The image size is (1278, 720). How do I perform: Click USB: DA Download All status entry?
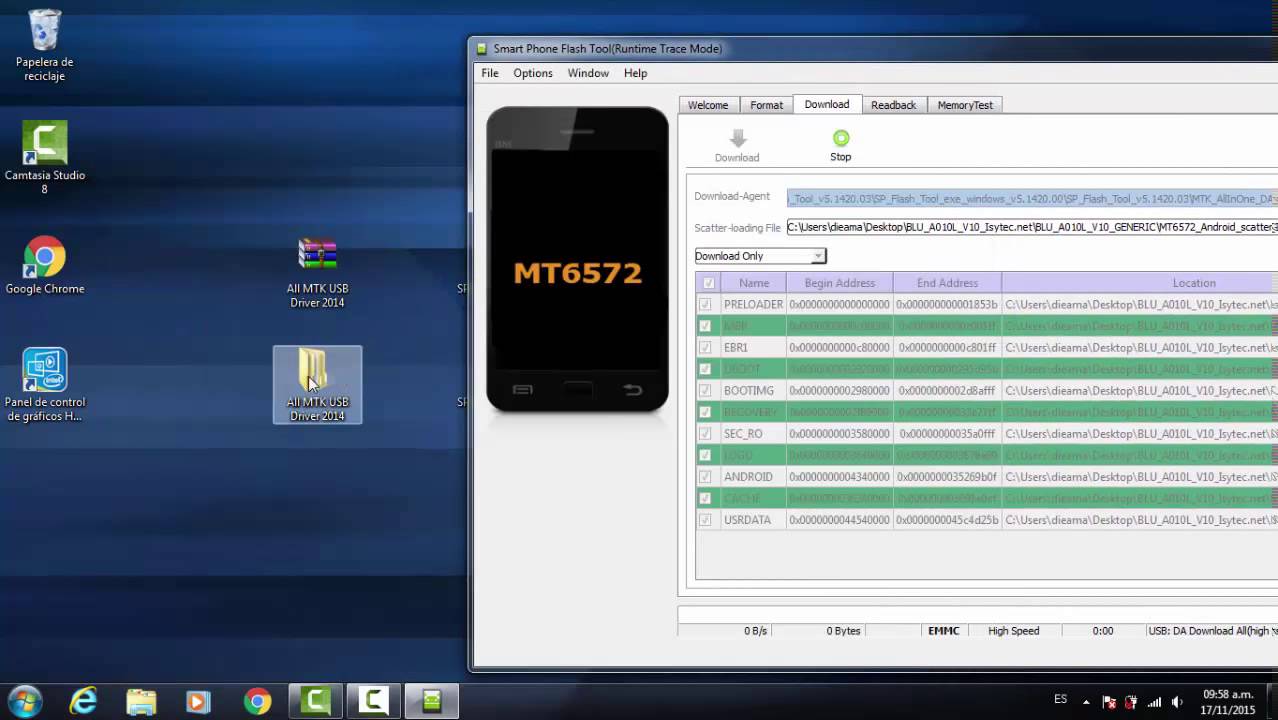click(1212, 631)
